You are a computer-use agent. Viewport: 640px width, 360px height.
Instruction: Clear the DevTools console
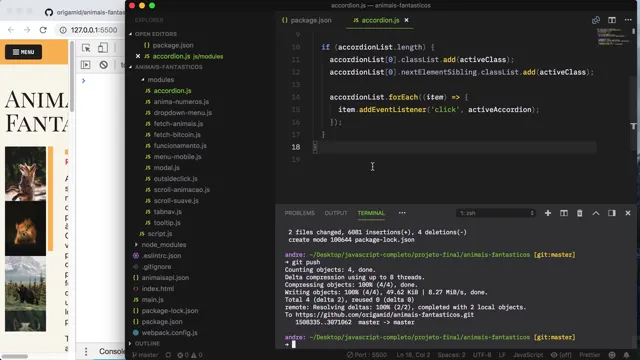(103, 64)
